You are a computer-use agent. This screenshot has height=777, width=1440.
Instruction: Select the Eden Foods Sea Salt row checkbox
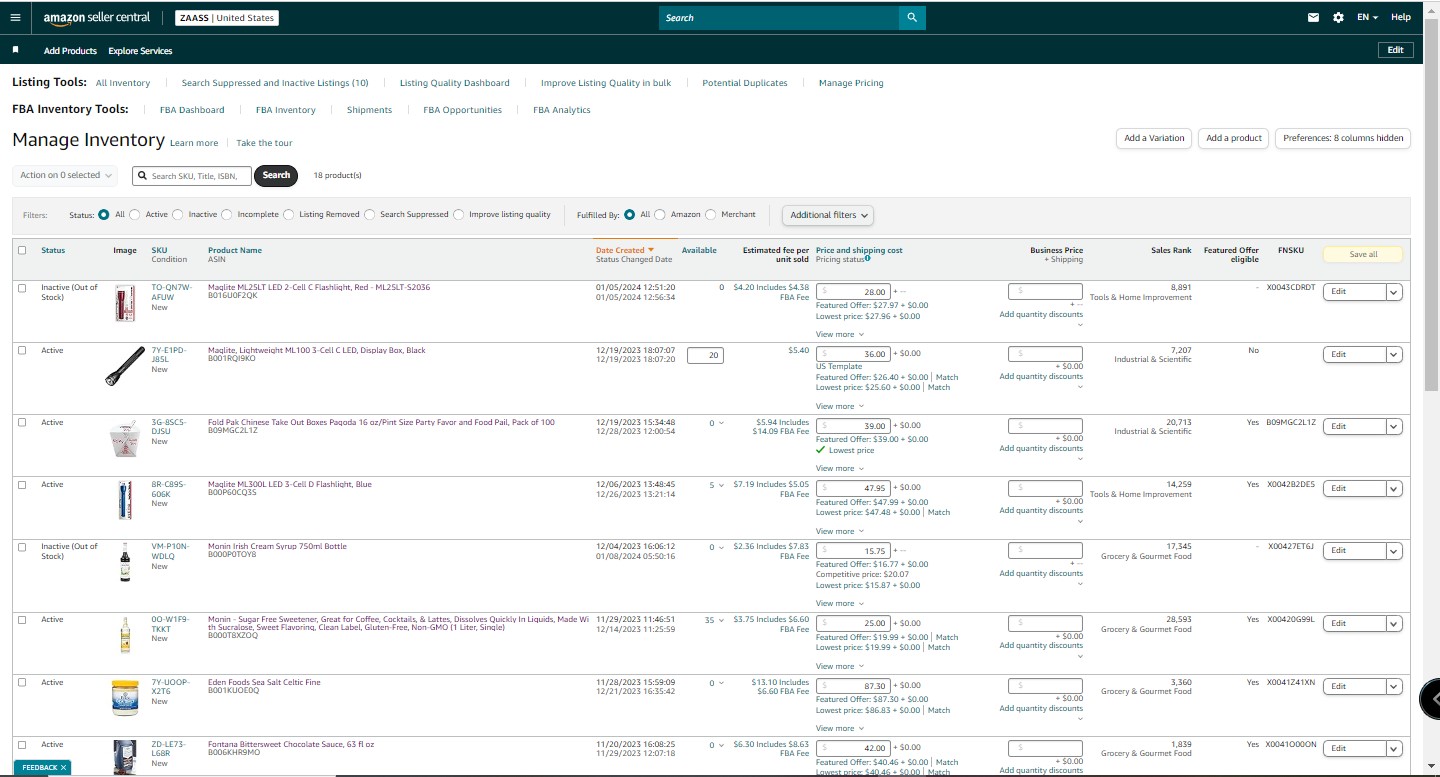22,682
